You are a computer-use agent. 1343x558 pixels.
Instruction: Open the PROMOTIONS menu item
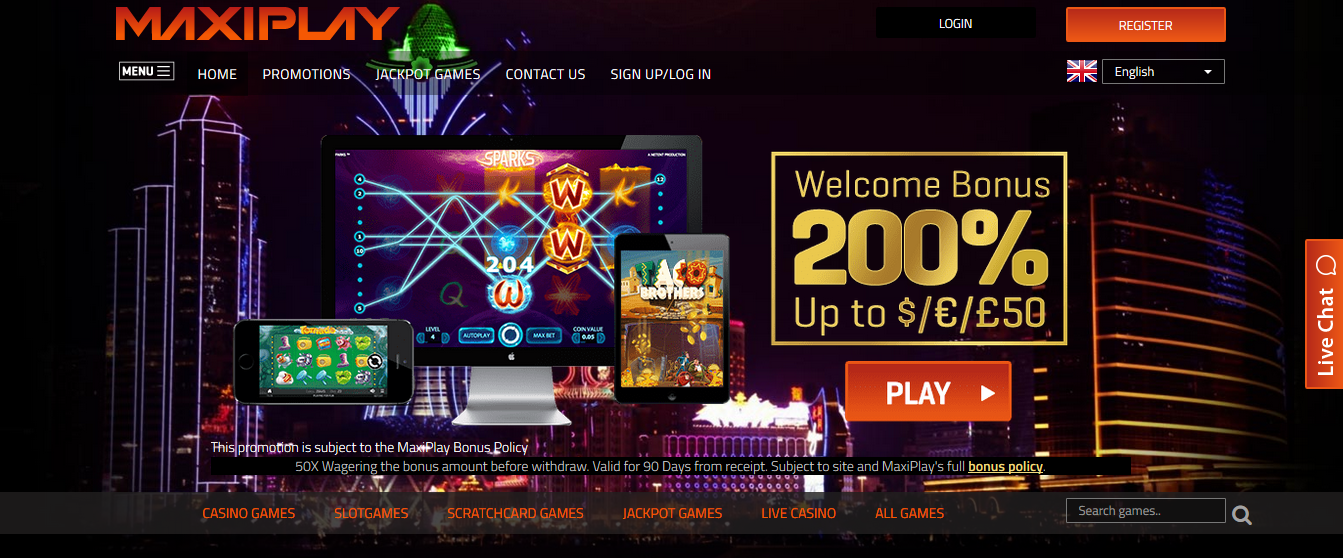[x=306, y=74]
